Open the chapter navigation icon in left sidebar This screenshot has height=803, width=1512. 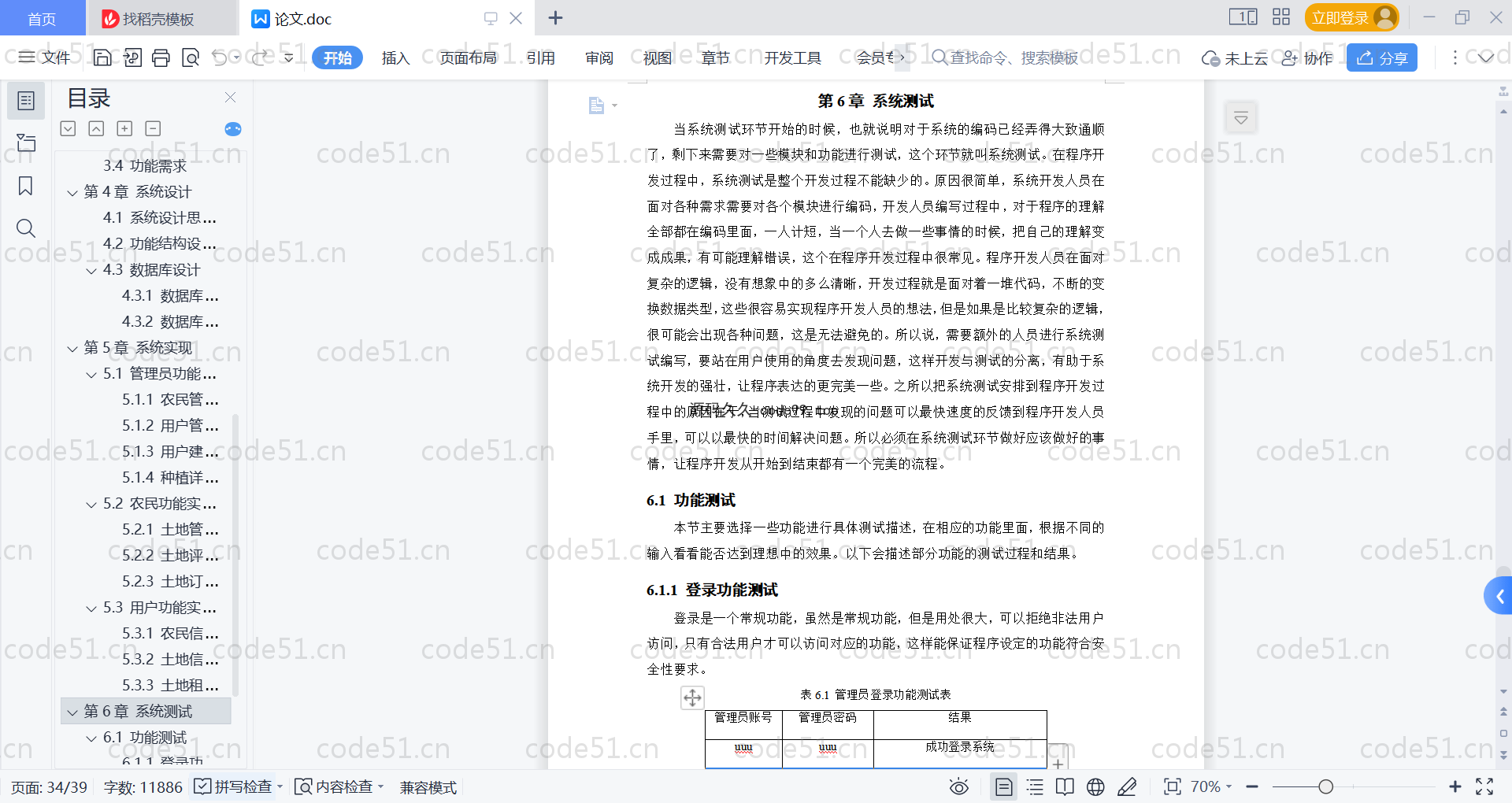(x=26, y=142)
